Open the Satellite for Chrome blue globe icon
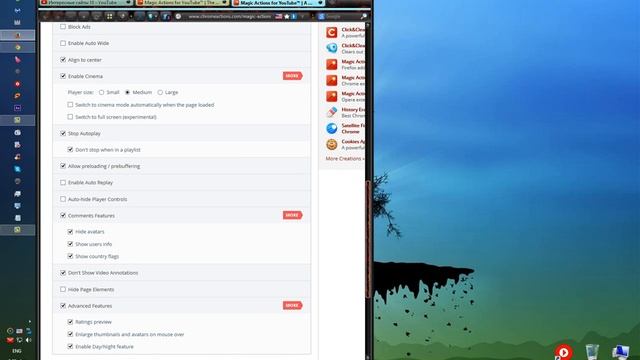The width and height of the screenshot is (640, 360). [331, 128]
